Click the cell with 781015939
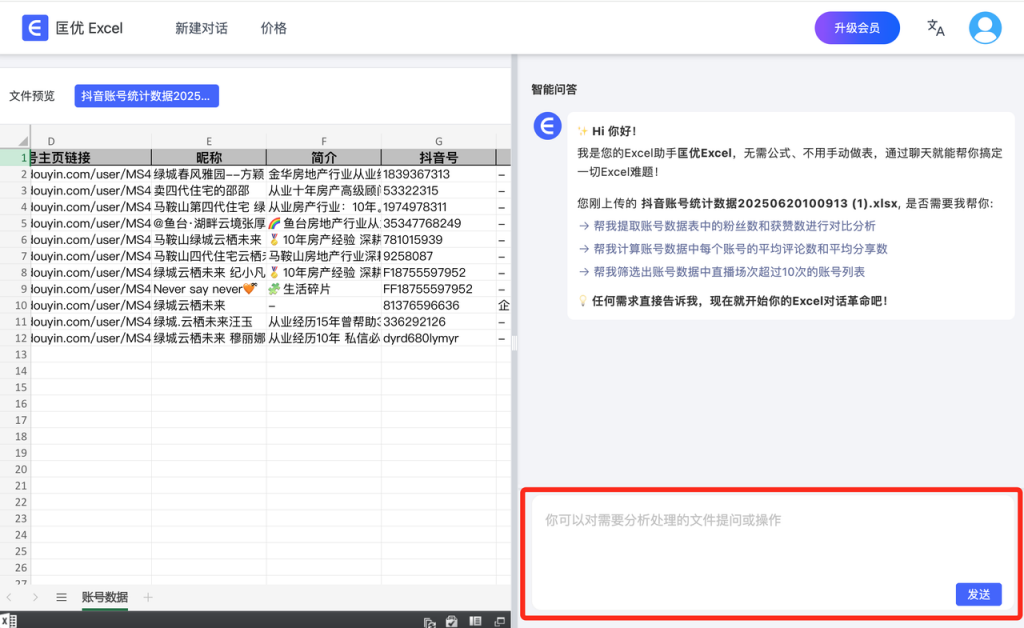 pyautogui.click(x=439, y=240)
